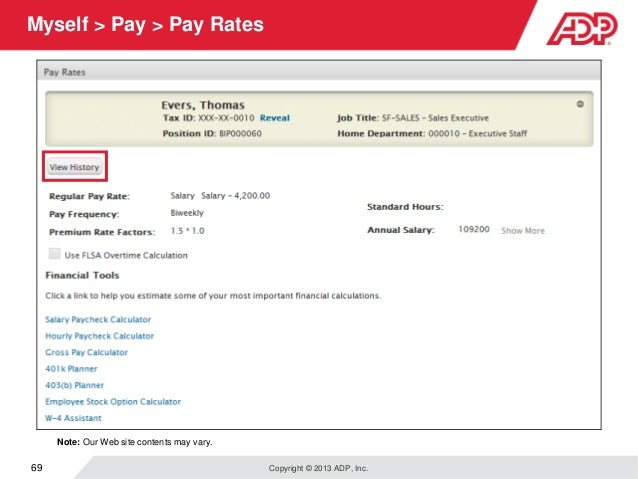638x479 pixels.
Task: Open the Salary Paycheck Calculator link
Action: coord(98,319)
